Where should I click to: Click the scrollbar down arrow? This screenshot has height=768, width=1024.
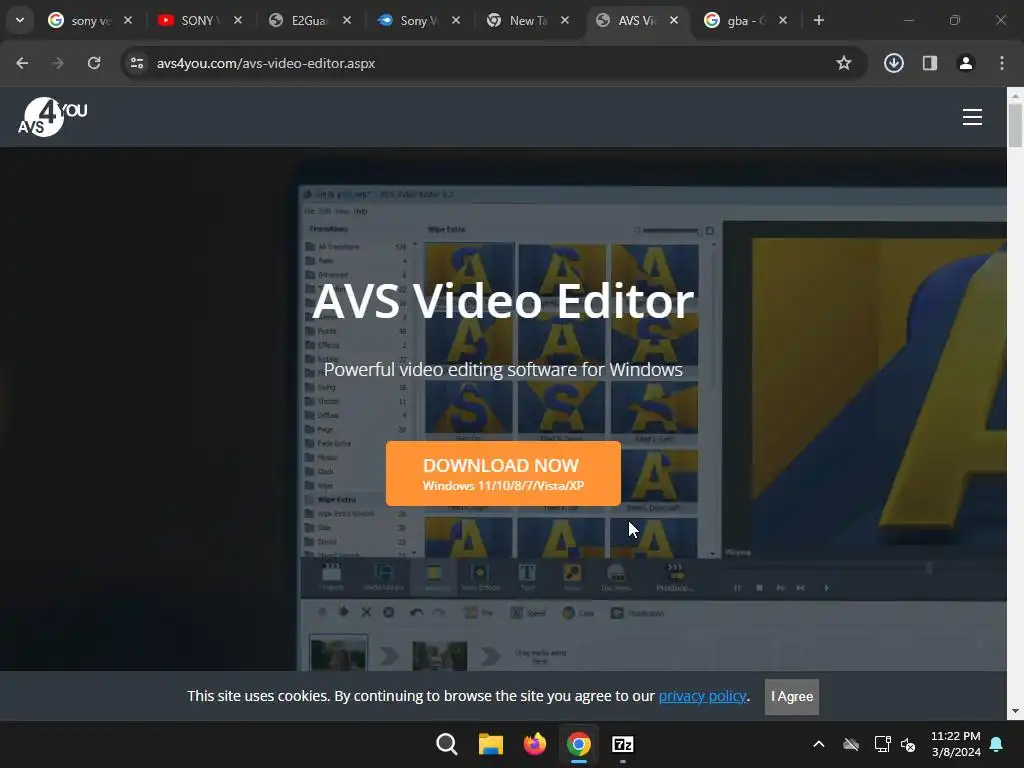coord(1015,711)
